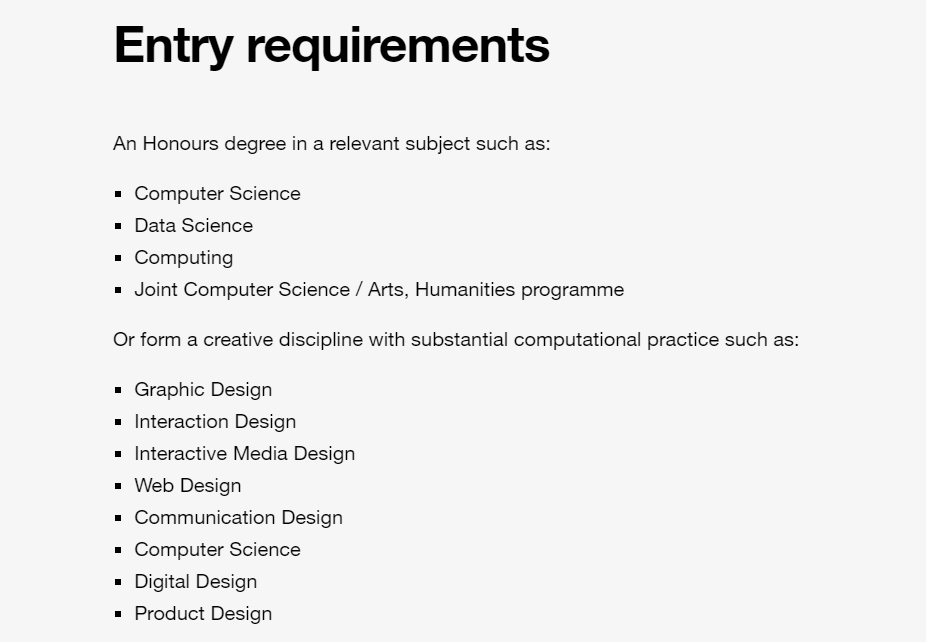926x642 pixels.
Task: Select the first Computer Science list item
Action: [x=217, y=194]
